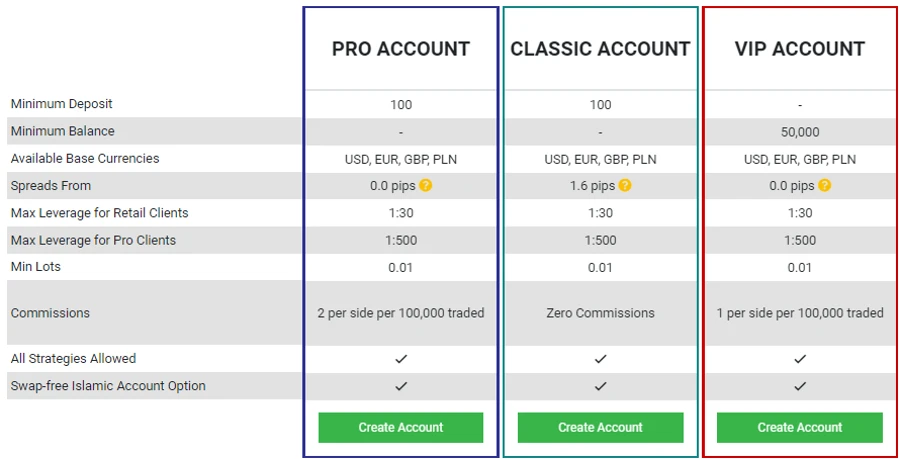Click the Pro Account spreads help icon
Screen dimensions: 900x459
click(x=425, y=185)
